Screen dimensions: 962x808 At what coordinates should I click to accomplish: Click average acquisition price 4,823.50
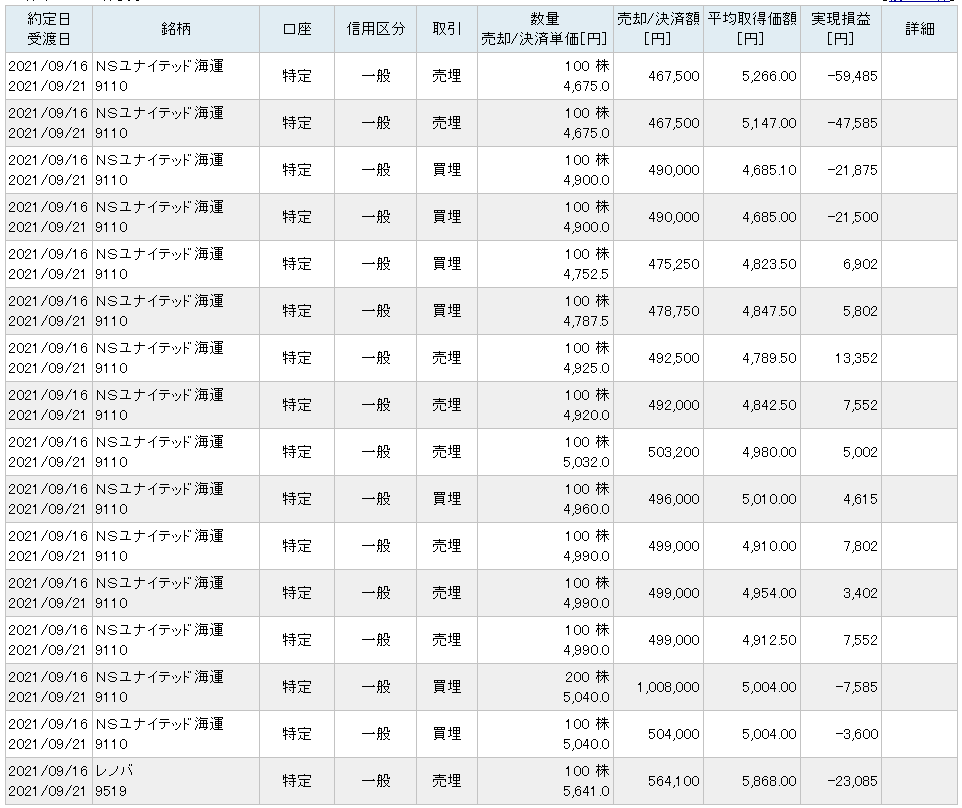tap(769, 264)
